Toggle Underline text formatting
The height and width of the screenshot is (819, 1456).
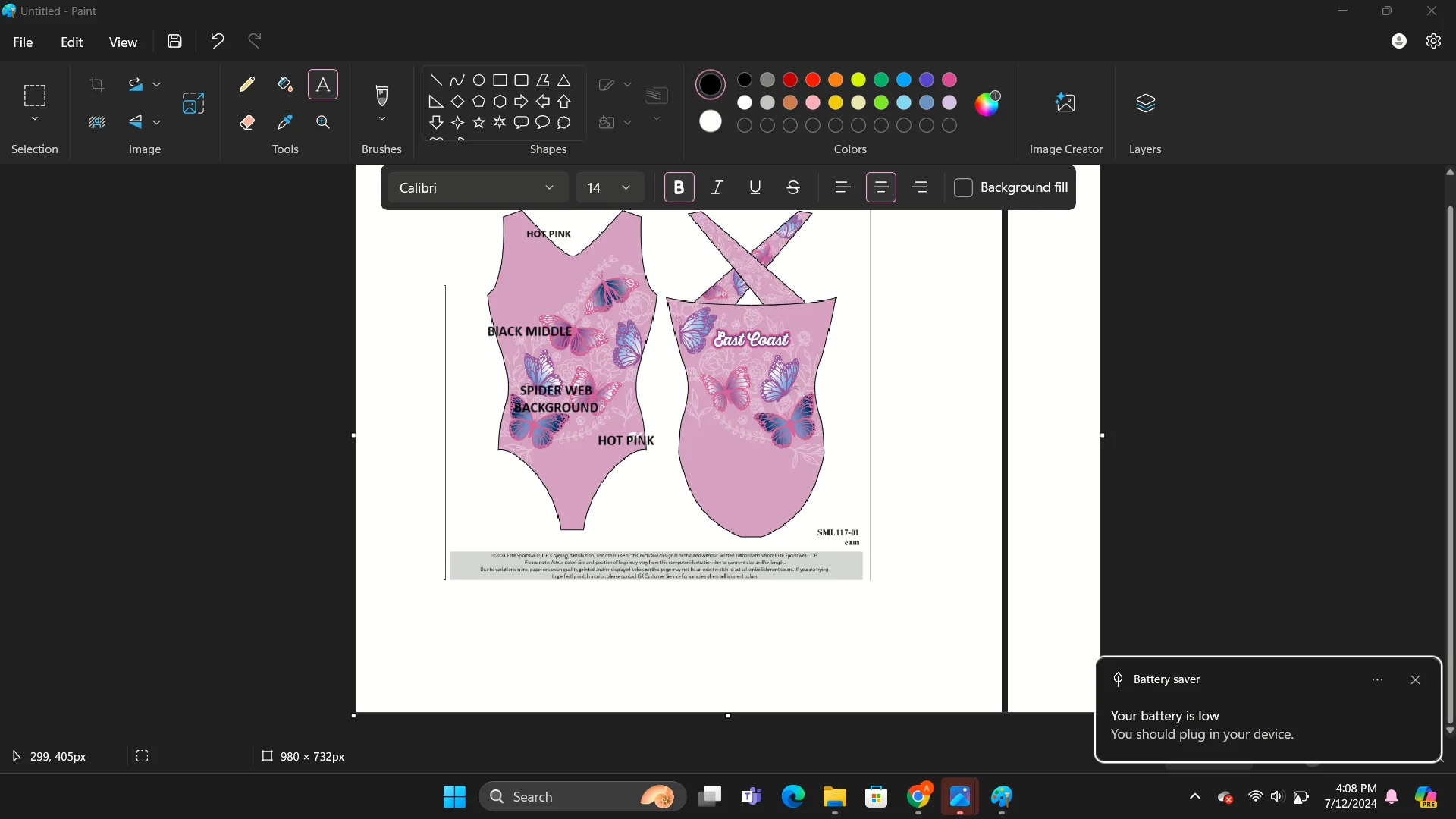[755, 187]
